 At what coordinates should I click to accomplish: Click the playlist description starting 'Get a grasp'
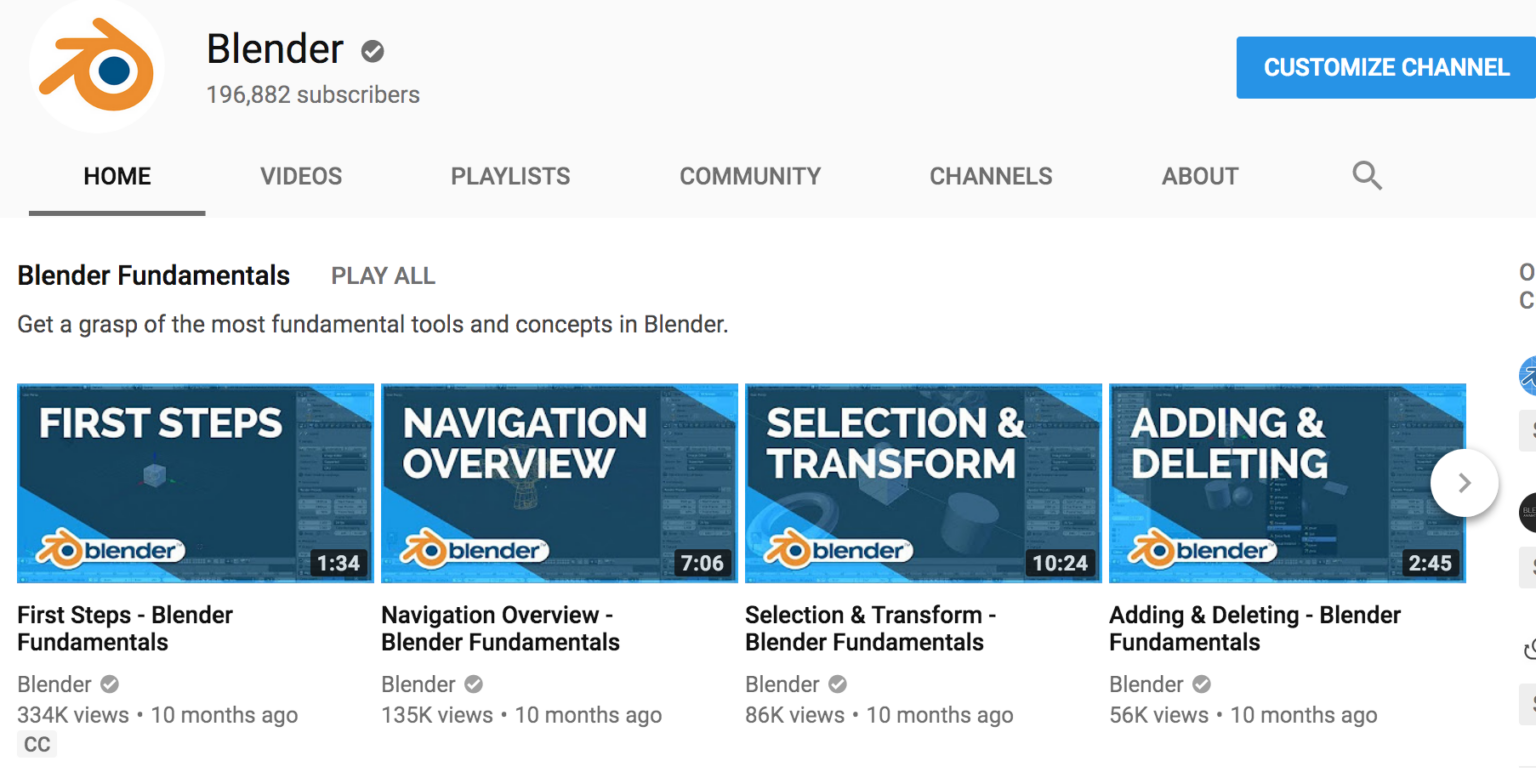[373, 325]
